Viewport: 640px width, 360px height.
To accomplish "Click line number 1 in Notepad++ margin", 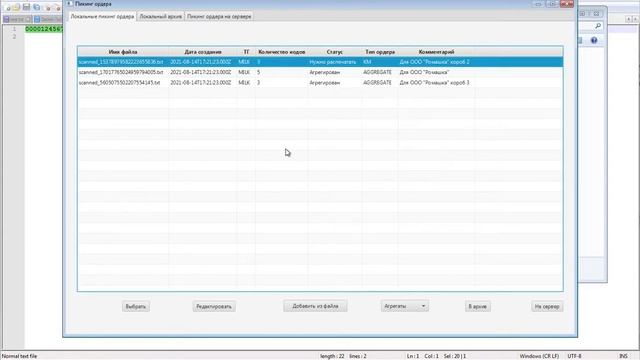I will pyautogui.click(x=14, y=29).
